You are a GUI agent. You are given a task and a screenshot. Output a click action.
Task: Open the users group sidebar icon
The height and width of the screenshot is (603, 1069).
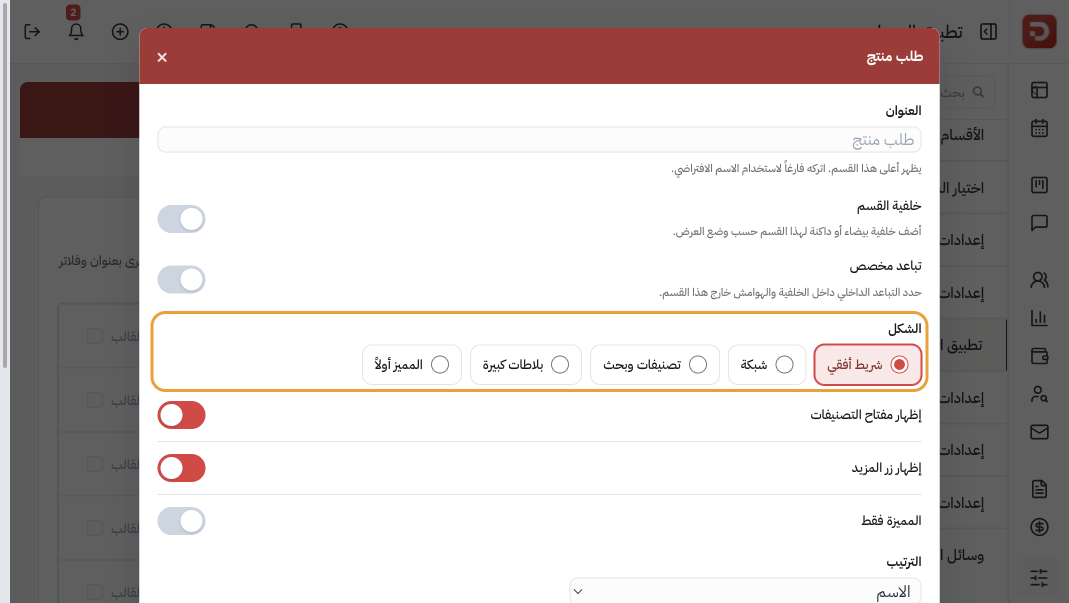tap(1039, 280)
